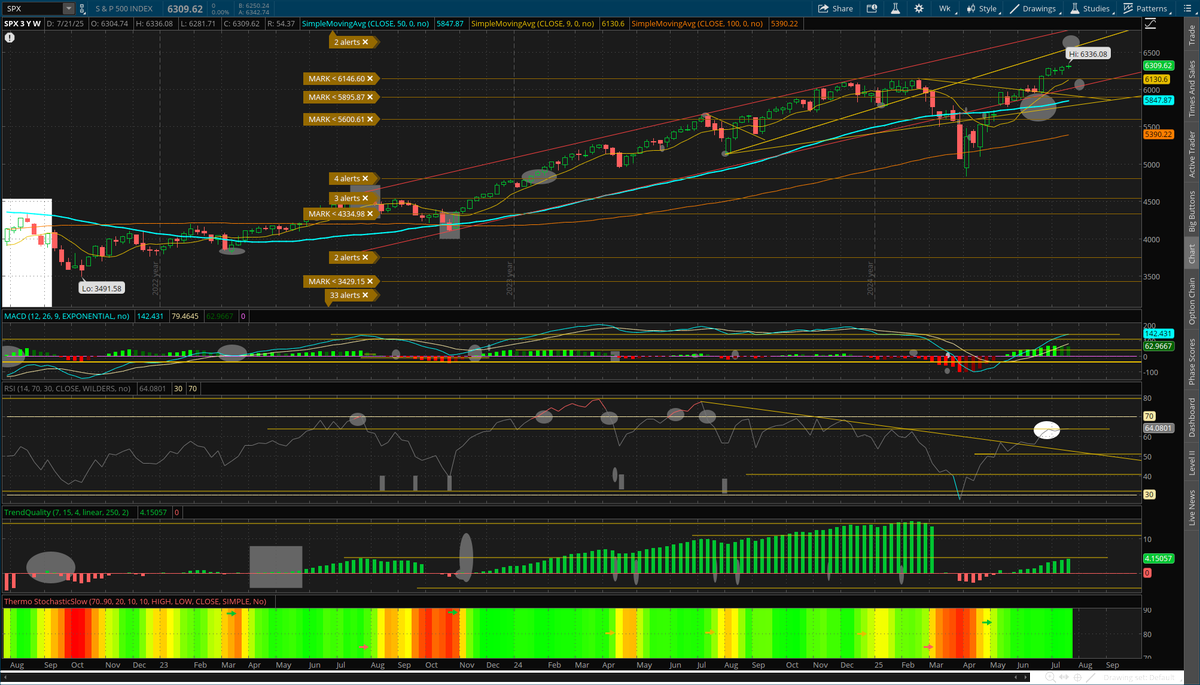
Task: Click the 4.15057 TrendQuality value bubble
Action: (x=1156, y=558)
